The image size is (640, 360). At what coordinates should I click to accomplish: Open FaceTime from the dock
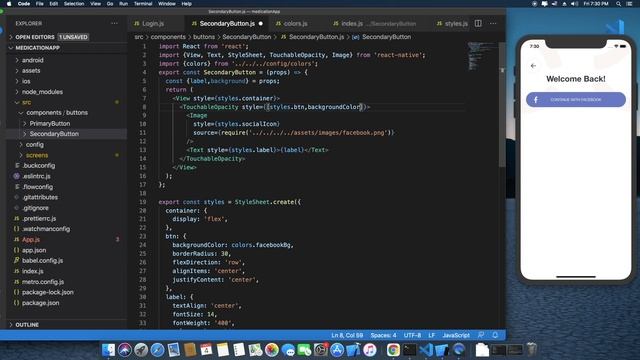click(304, 350)
